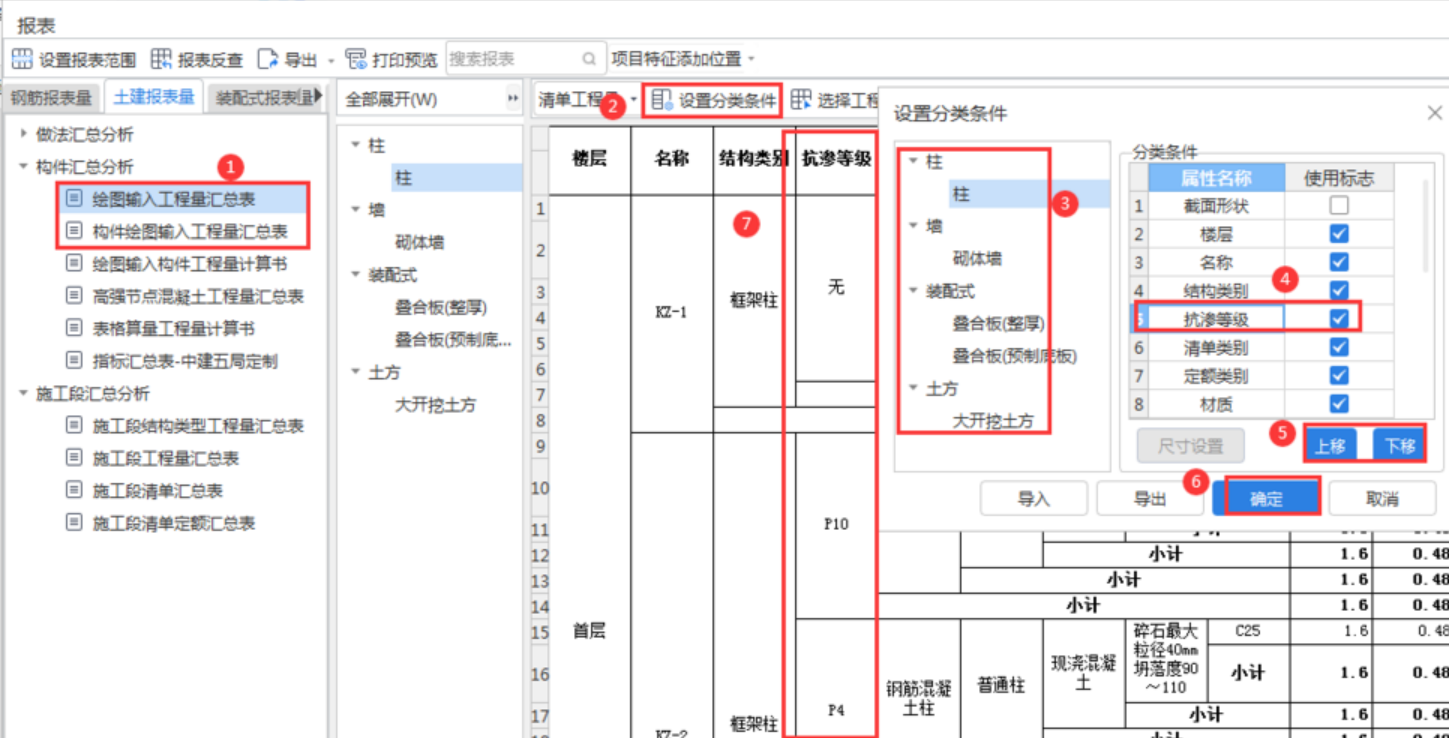Collapse the 土方 node in middle tree

click(x=356, y=371)
